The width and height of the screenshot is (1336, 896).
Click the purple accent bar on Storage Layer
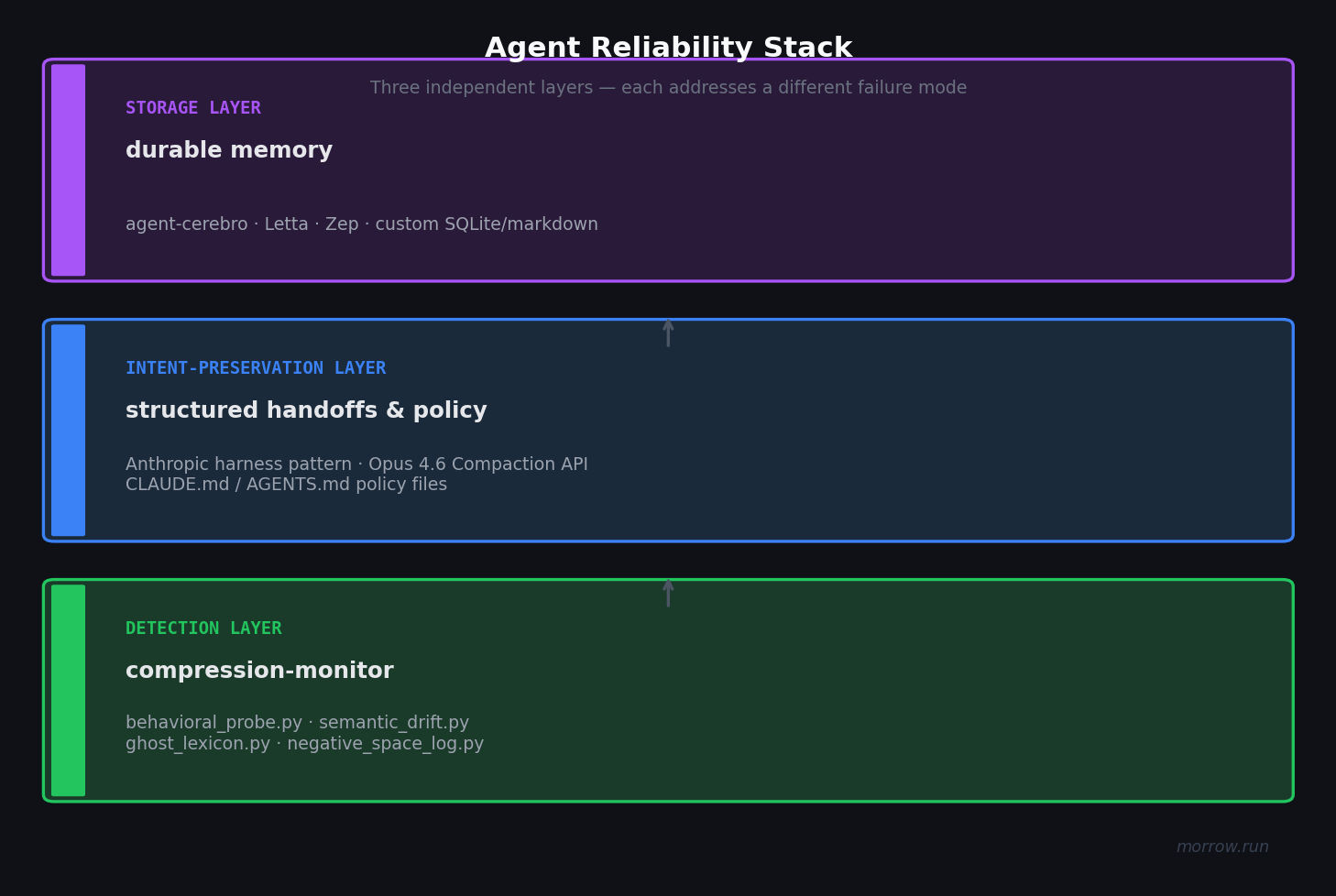click(x=68, y=170)
